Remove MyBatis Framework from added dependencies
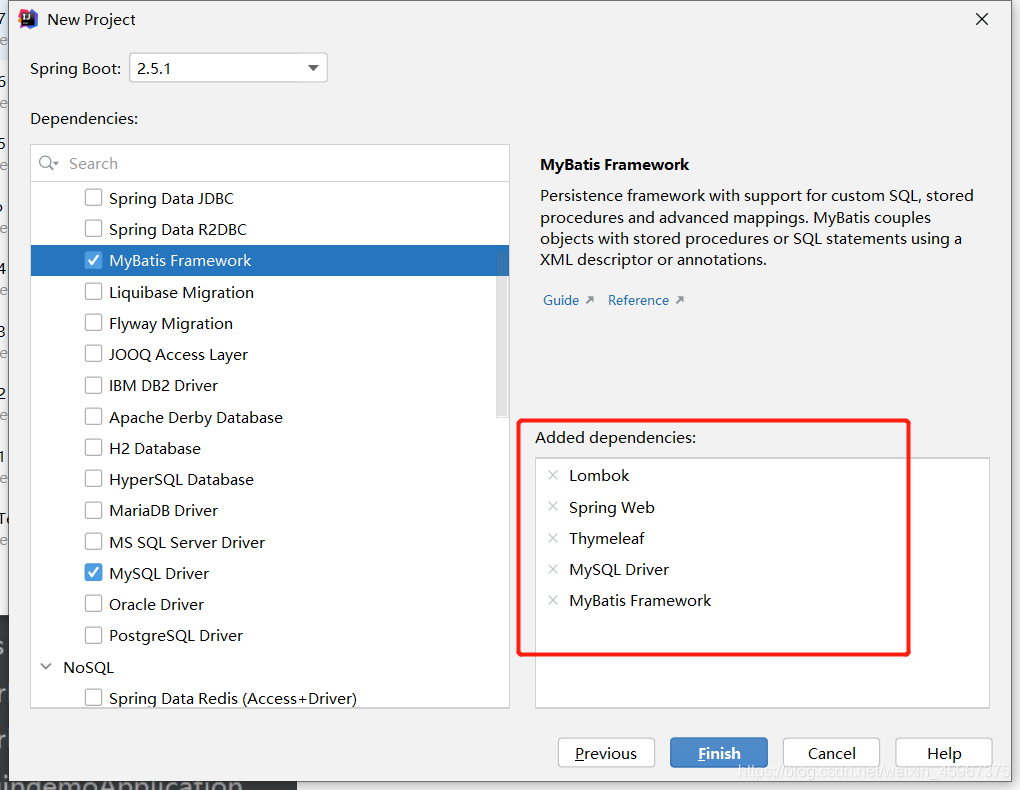The width and height of the screenshot is (1020, 790). click(553, 600)
